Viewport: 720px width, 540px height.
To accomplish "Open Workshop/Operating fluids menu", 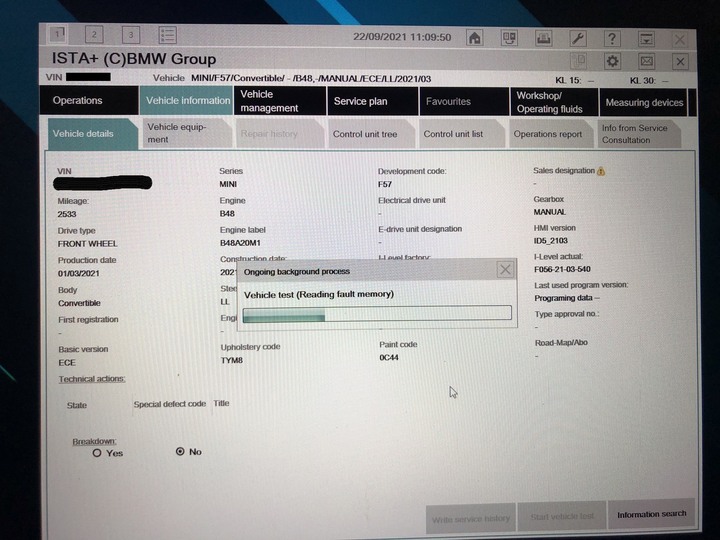I will pyautogui.click(x=554, y=102).
